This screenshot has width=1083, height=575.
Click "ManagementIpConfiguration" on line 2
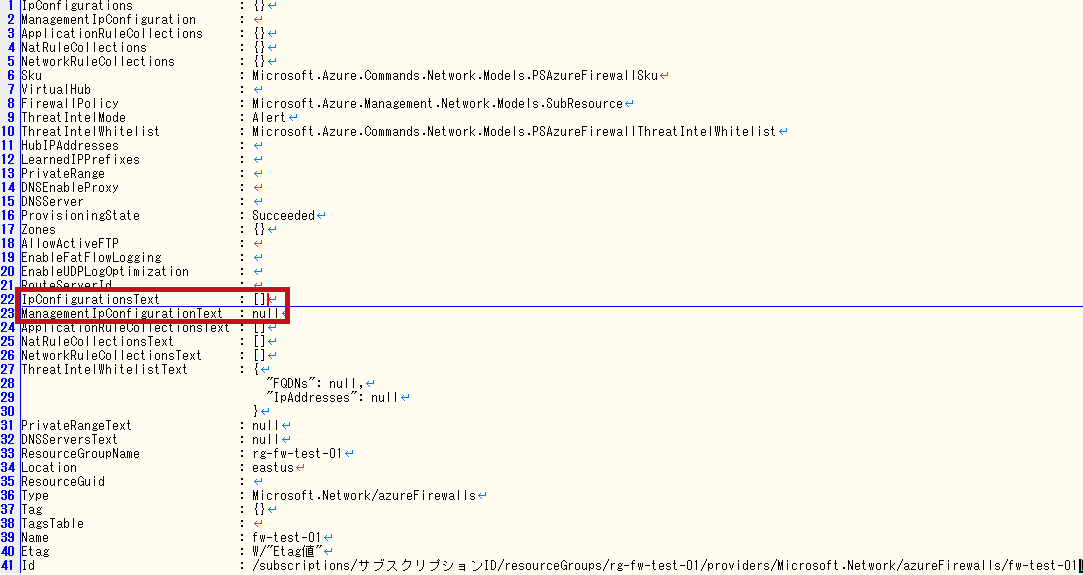click(108, 19)
